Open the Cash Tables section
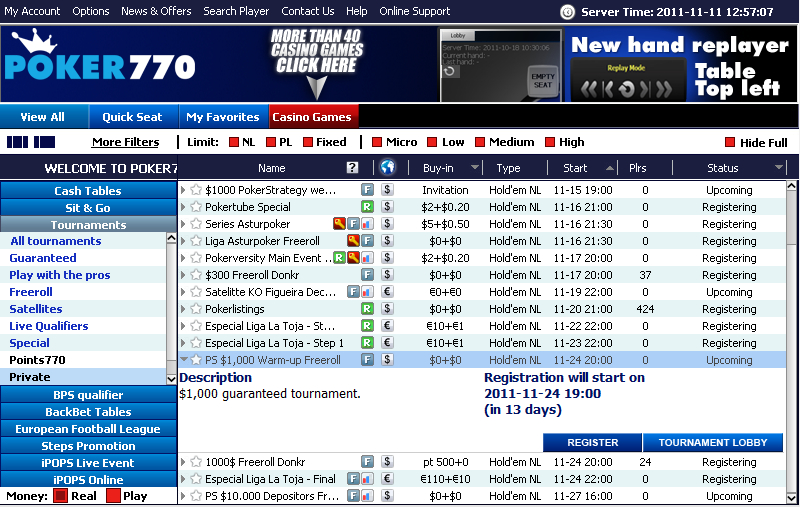The image size is (800, 507). (88, 190)
